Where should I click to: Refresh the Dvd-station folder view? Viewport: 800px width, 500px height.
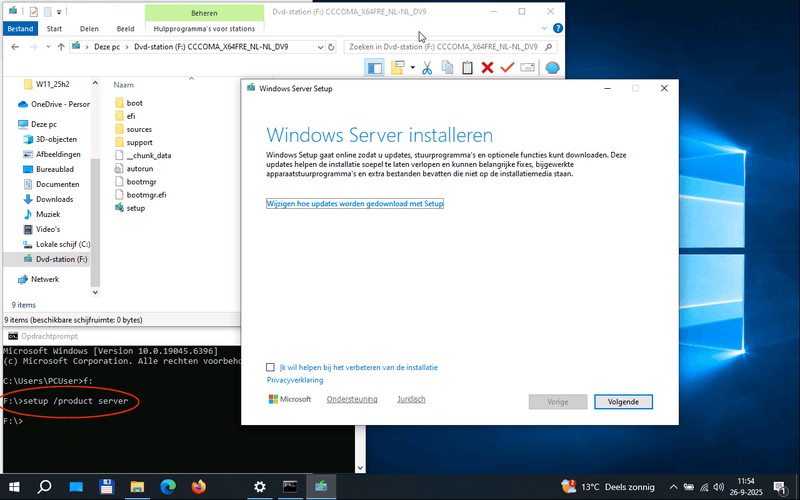pos(331,47)
